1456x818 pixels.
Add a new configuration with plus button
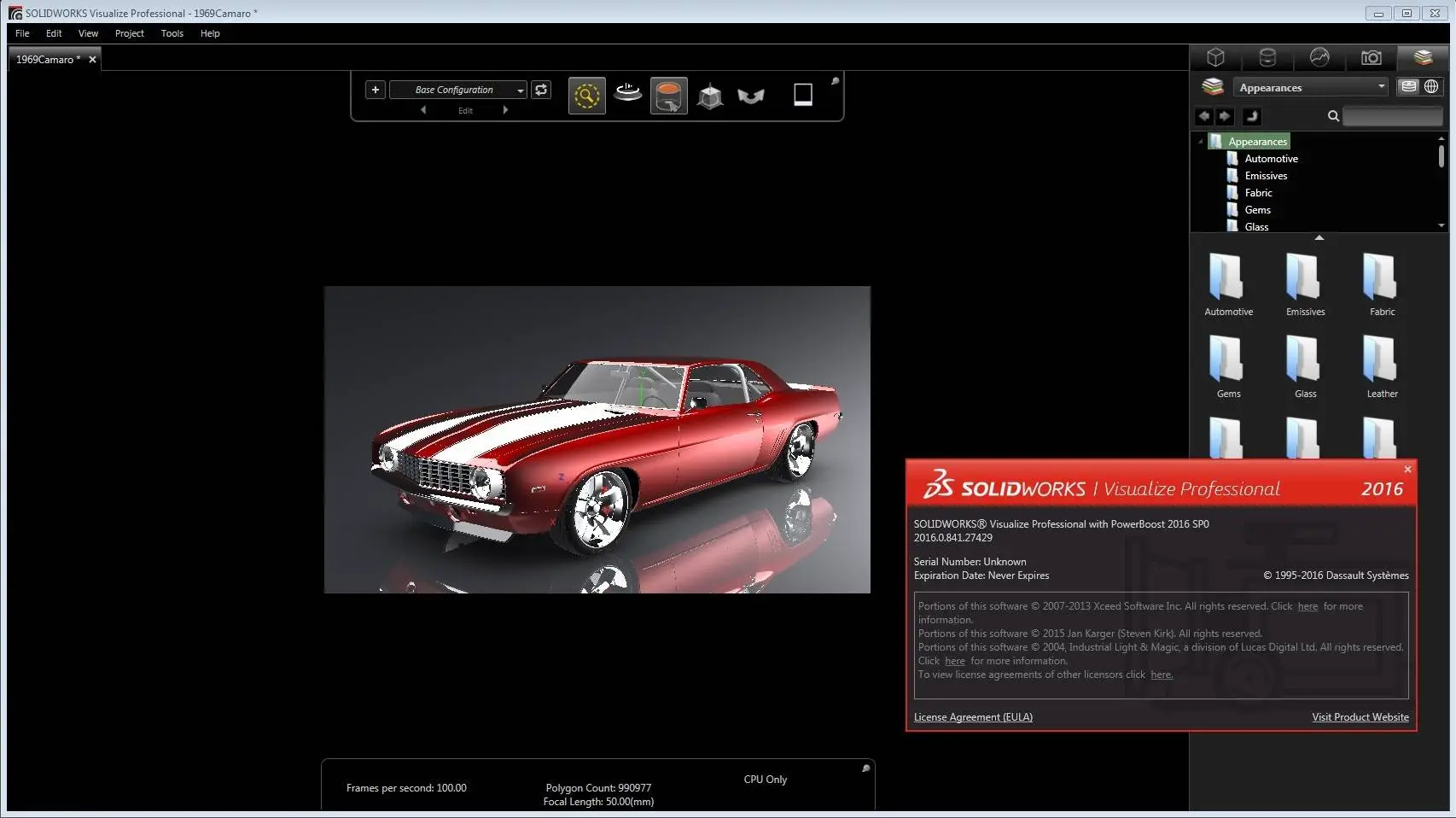[x=376, y=90]
